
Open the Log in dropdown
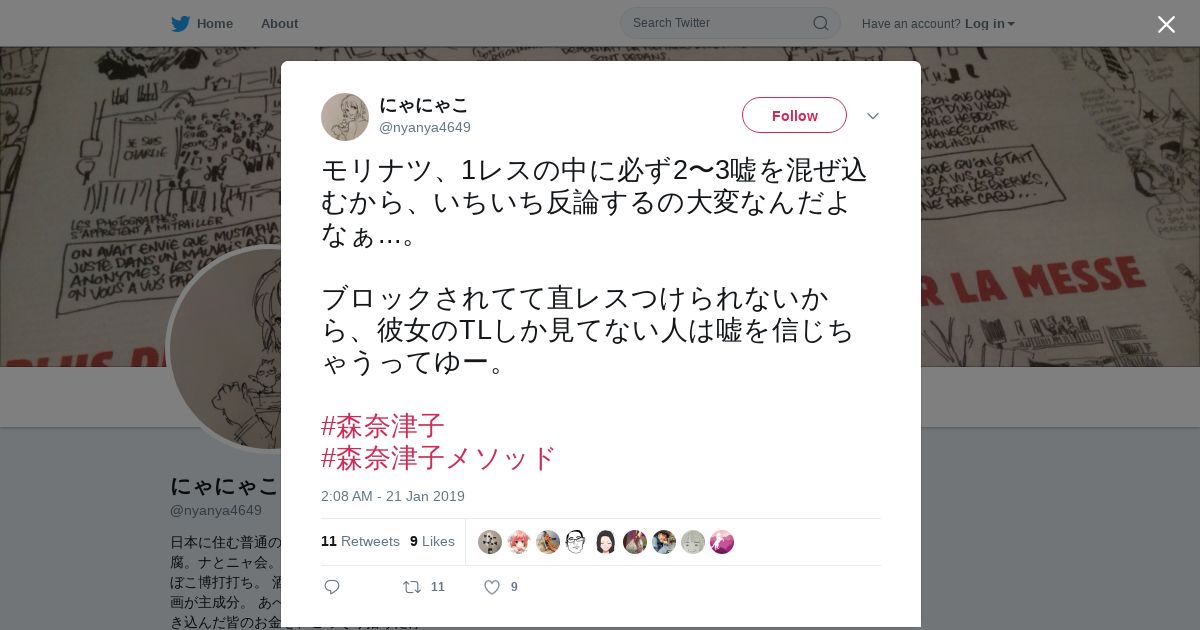pos(990,23)
